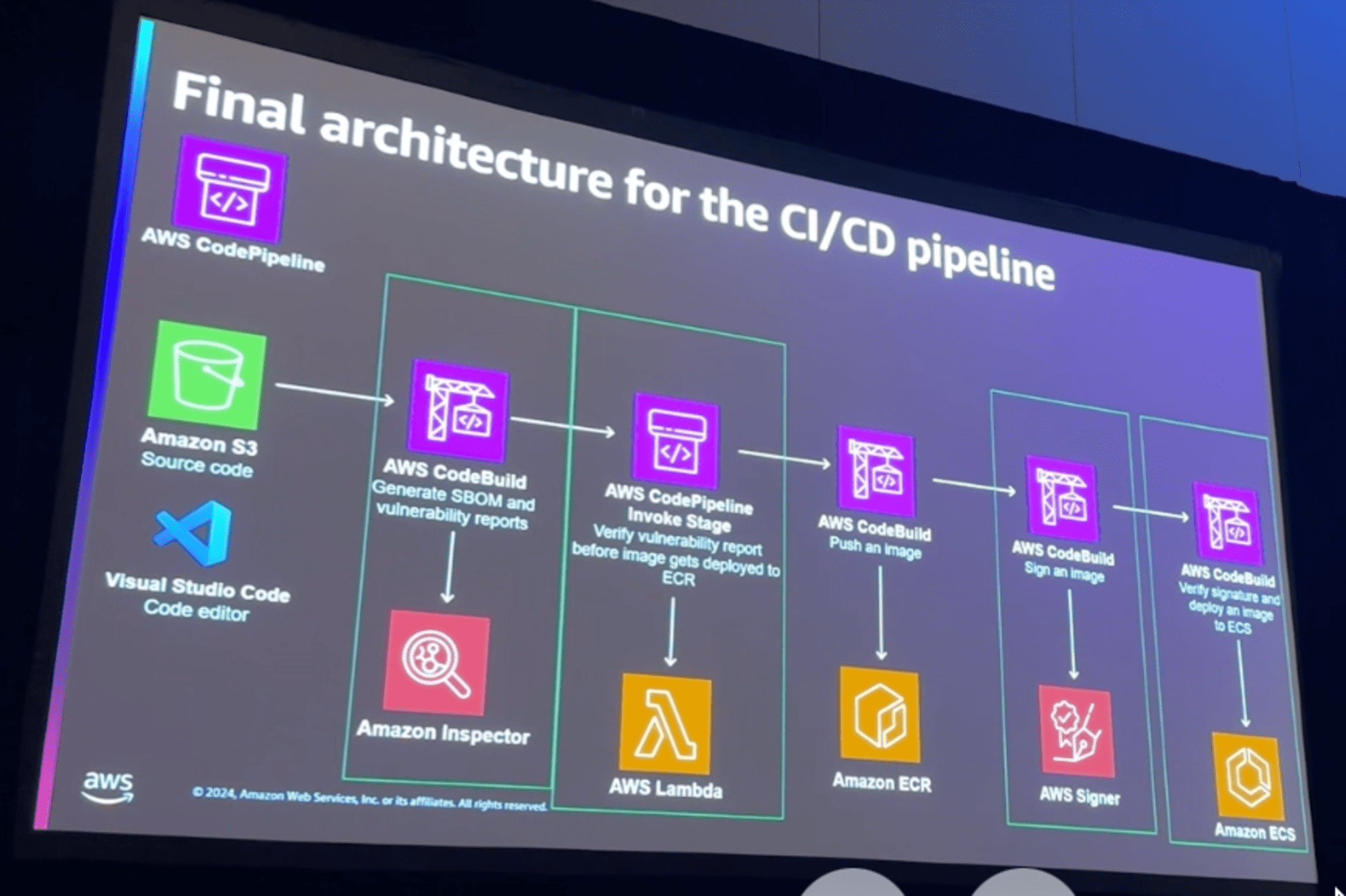Select the 'Push an image' caption
The image size is (1346, 896).
point(875,548)
